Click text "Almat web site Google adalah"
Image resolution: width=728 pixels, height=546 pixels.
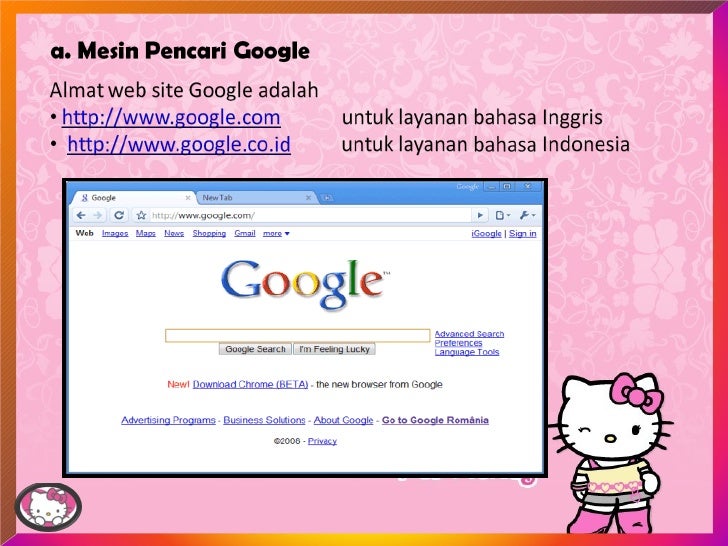tap(184, 90)
